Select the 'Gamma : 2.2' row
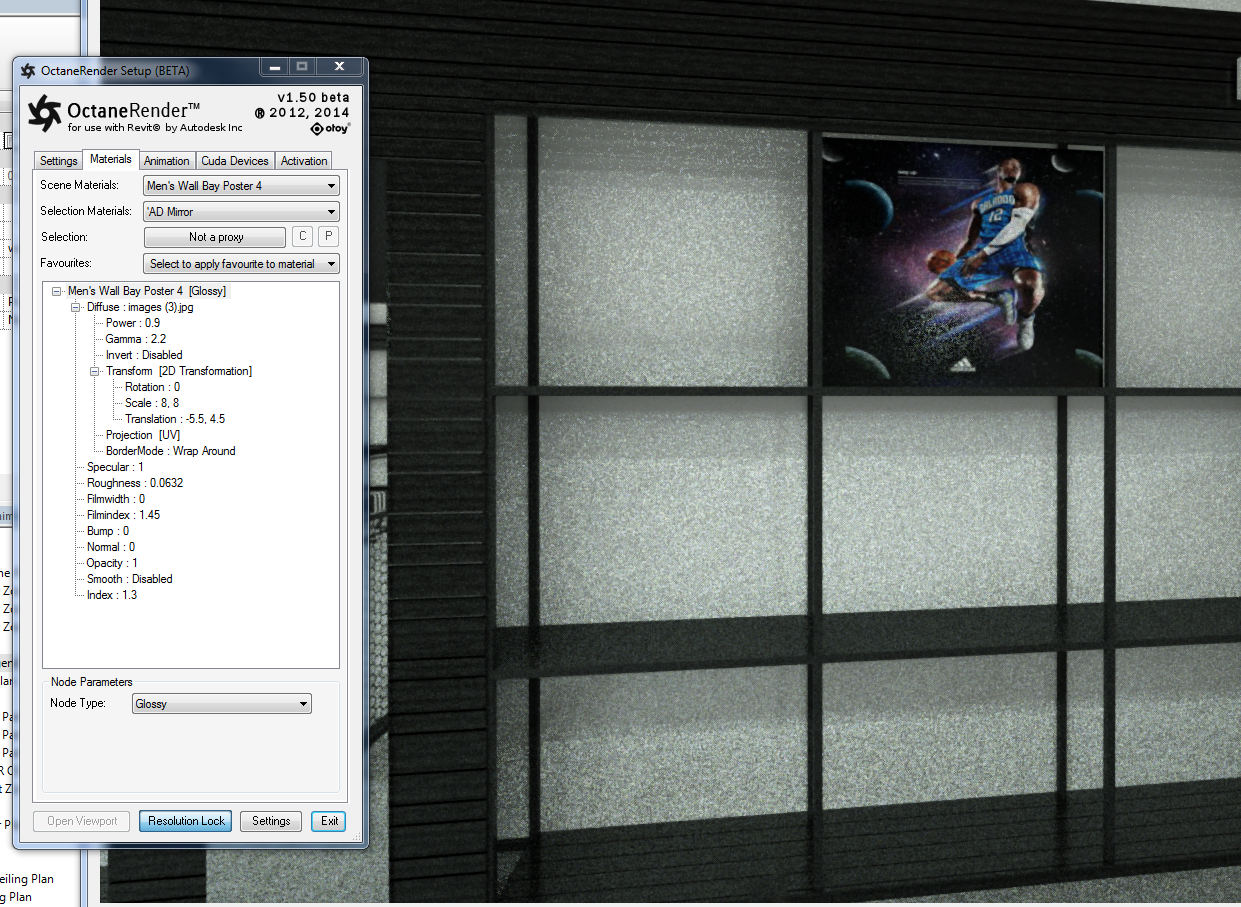 135,339
